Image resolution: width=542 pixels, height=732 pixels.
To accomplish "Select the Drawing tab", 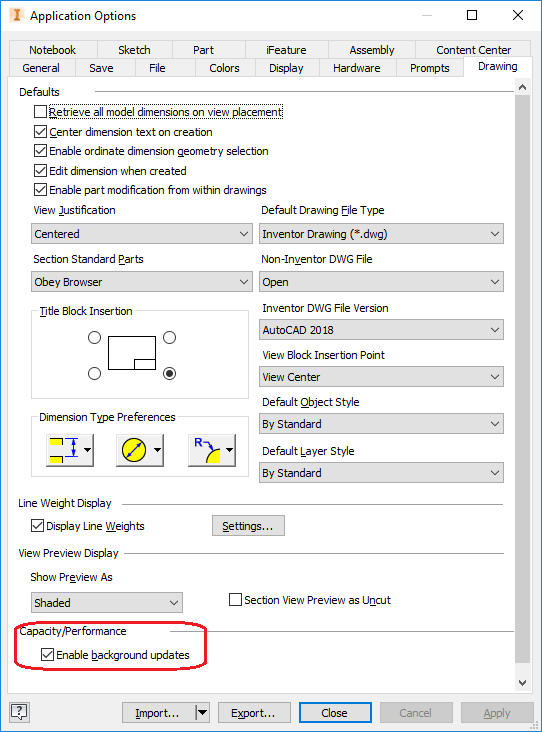I will pos(498,67).
